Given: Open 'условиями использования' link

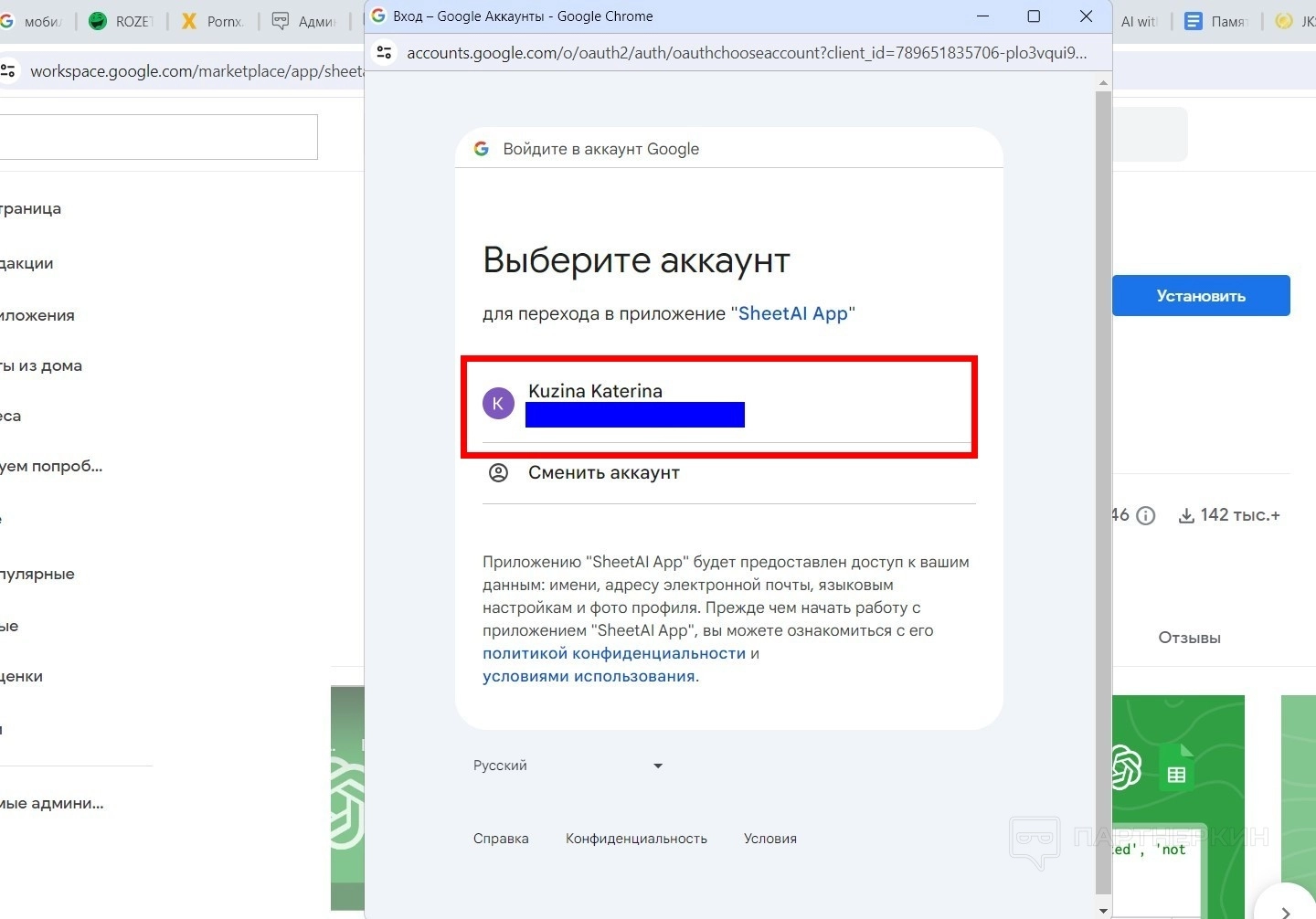Looking at the screenshot, I should tap(589, 676).
